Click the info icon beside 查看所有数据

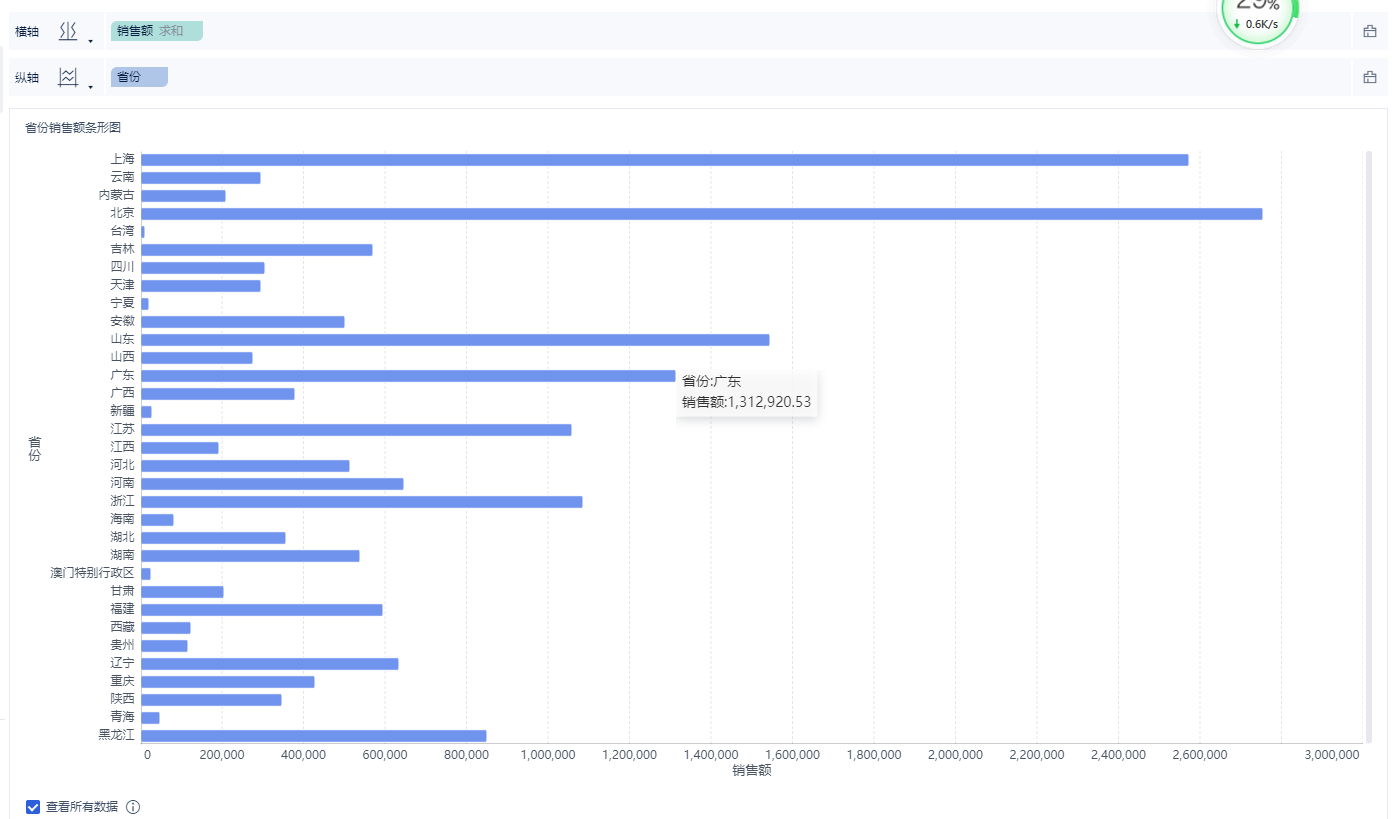[133, 807]
